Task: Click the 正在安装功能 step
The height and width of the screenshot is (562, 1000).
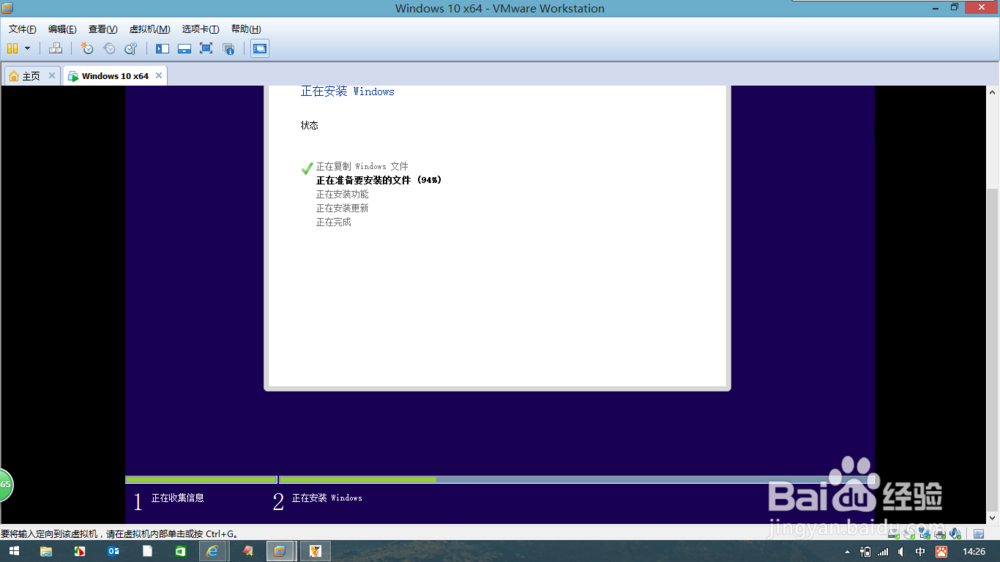Action: click(342, 194)
